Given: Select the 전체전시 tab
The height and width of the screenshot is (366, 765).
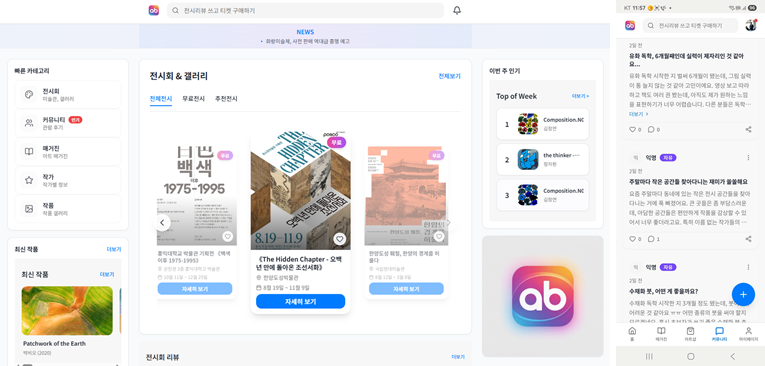Looking at the screenshot, I should click(161, 99).
